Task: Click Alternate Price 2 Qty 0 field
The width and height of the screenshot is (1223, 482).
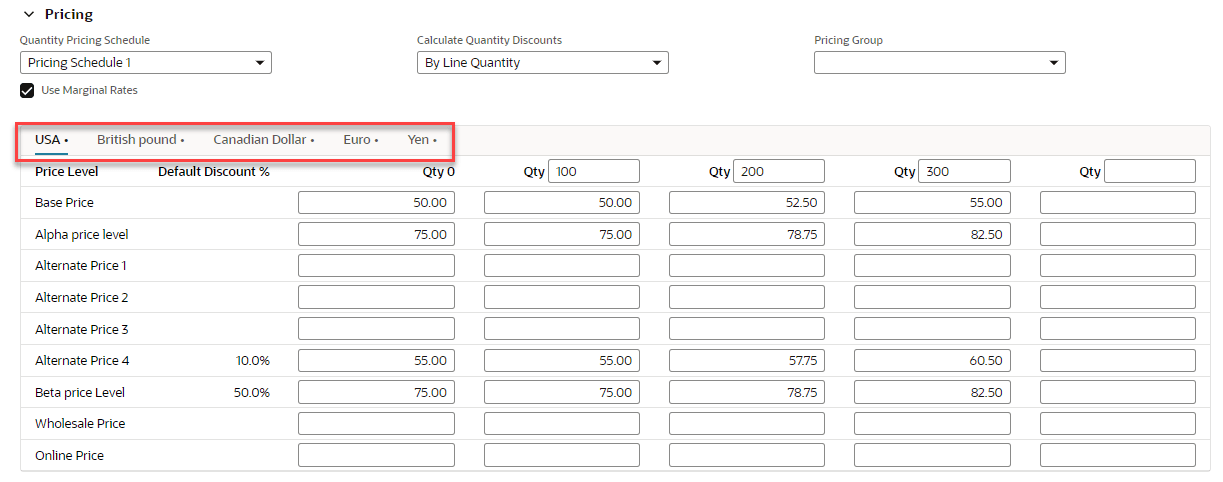Action: click(376, 298)
